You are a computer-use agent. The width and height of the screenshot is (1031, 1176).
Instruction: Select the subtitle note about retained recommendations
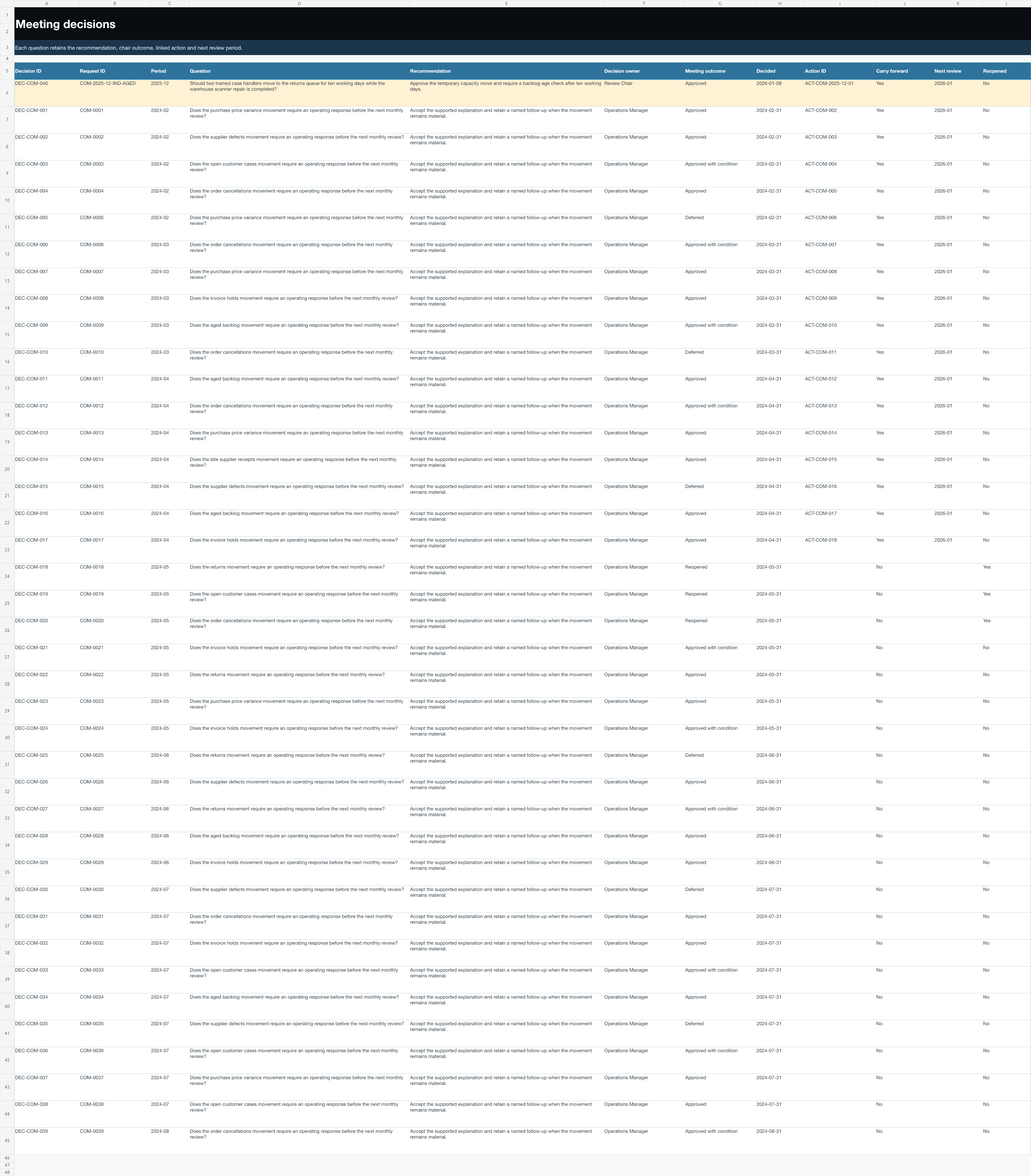(x=522, y=48)
